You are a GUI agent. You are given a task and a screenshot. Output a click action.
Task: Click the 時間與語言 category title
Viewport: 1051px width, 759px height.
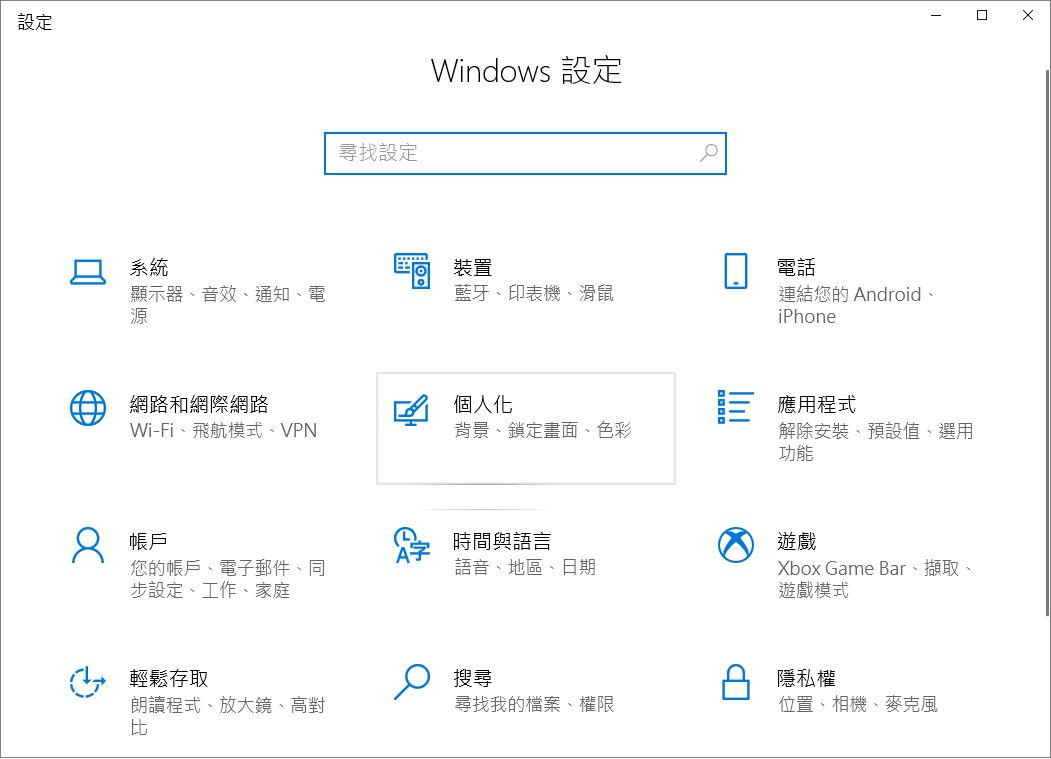pos(502,541)
